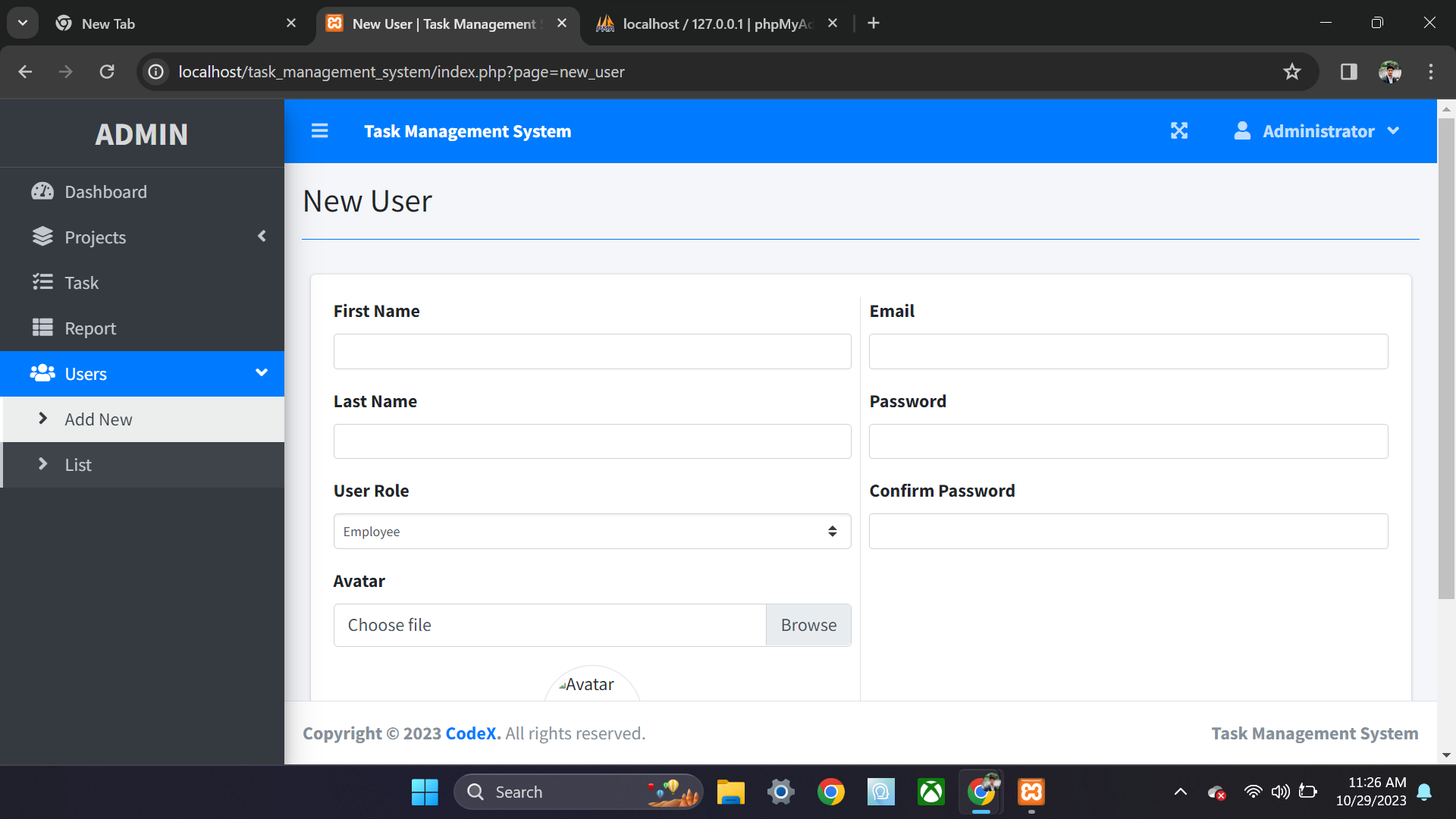Select the Users icon in the sidebar
This screenshot has width=1456, height=819.
pyautogui.click(x=43, y=373)
